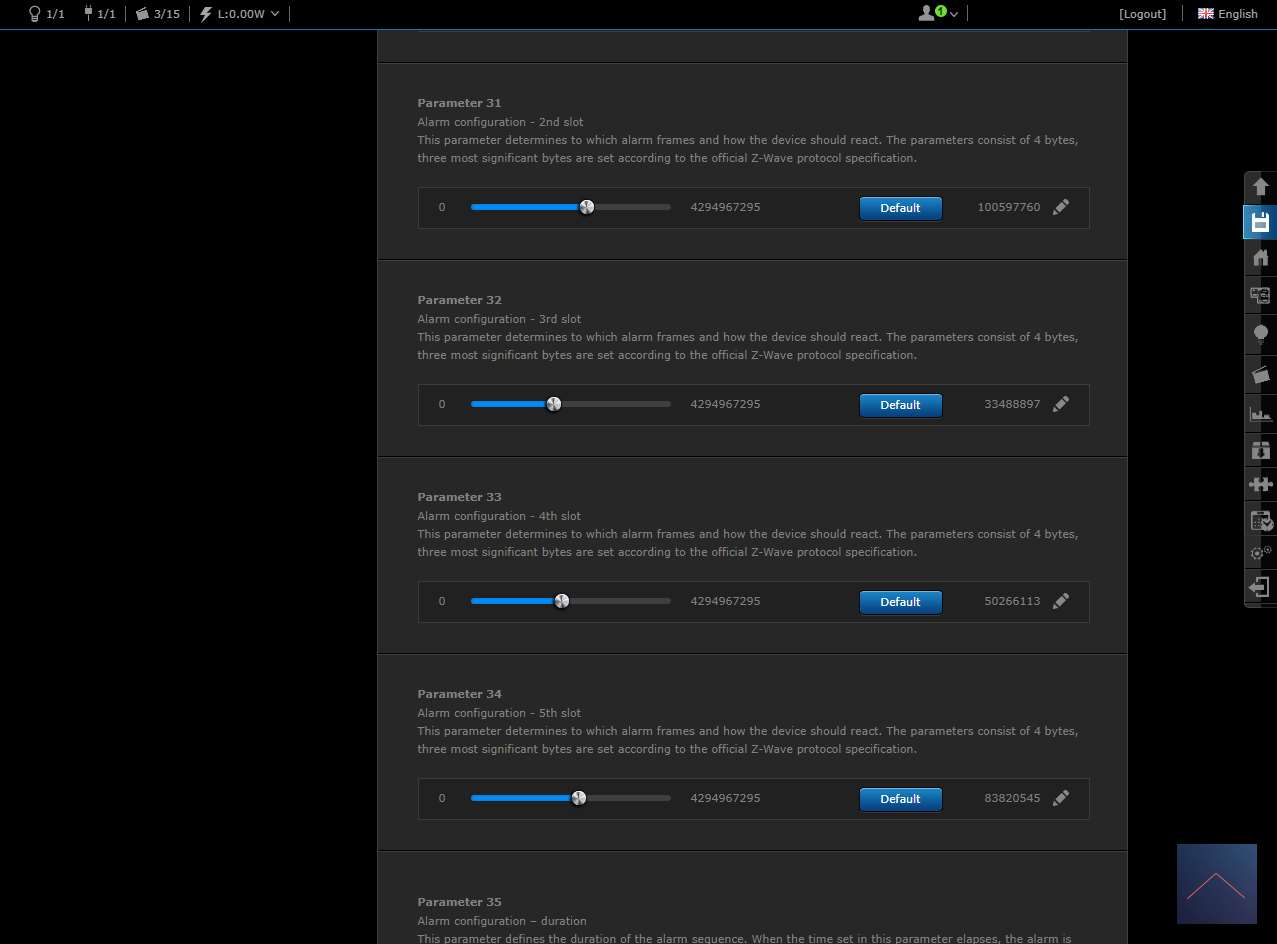Screen dimensions: 1277x944
Task: Click the Logout link
Action: pos(1142,14)
